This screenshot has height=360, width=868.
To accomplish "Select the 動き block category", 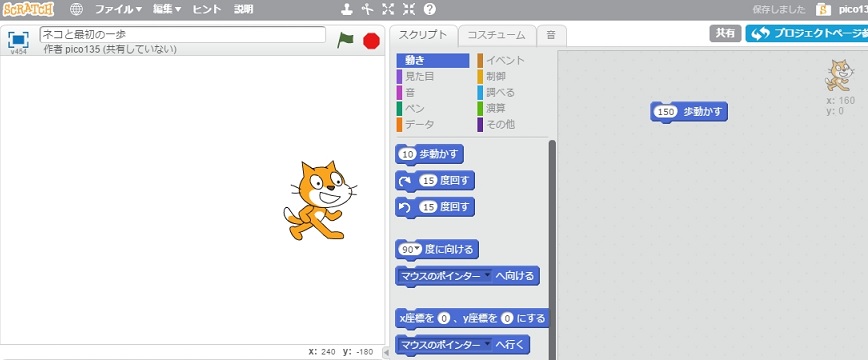I will pos(432,61).
